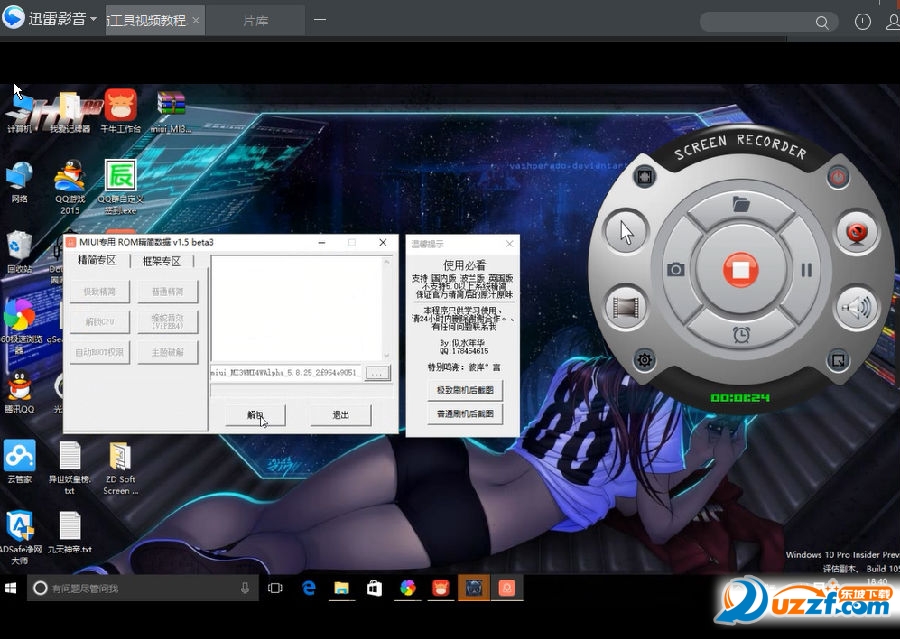Click the ROM file path input field
The height and width of the screenshot is (639, 900).
coord(285,373)
